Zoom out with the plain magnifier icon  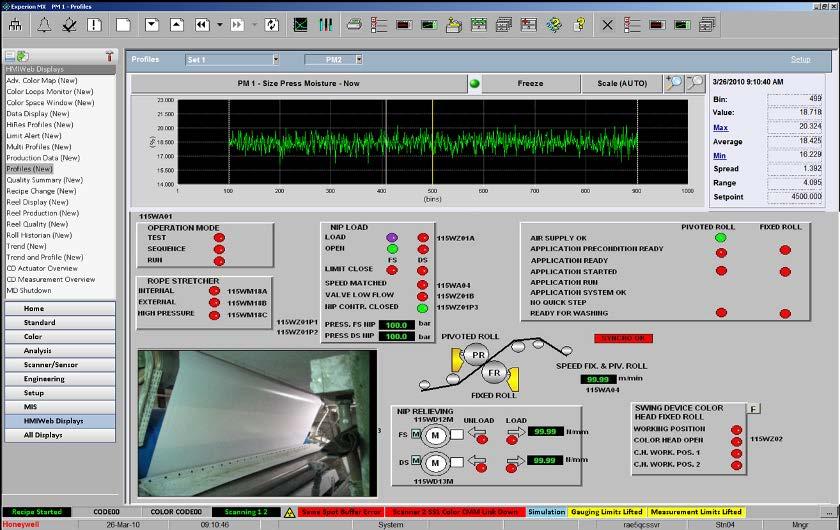(695, 83)
